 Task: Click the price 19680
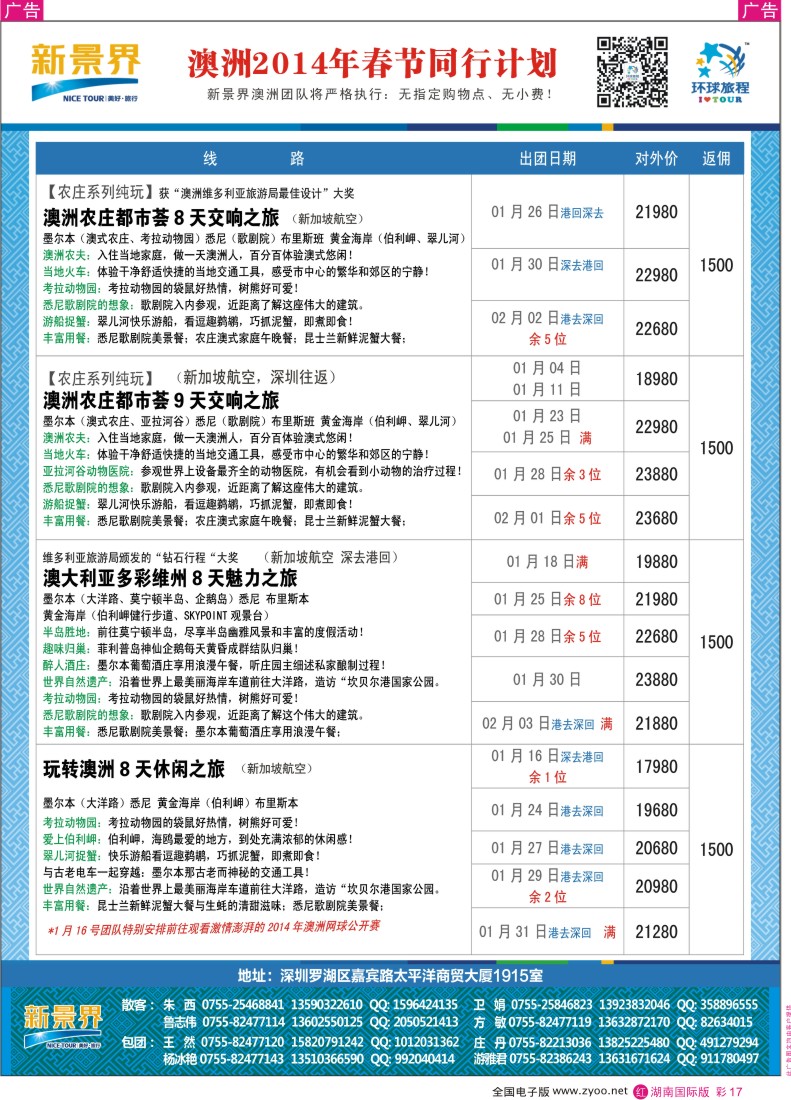656,810
